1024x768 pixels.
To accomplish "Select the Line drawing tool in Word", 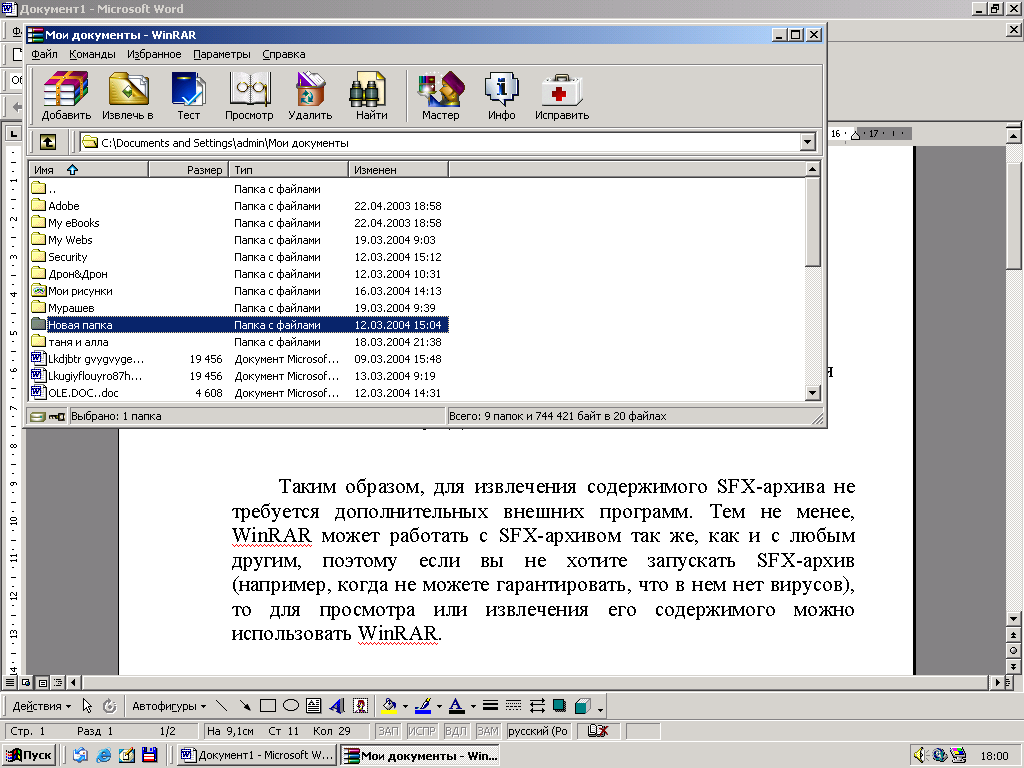I will coord(221,706).
